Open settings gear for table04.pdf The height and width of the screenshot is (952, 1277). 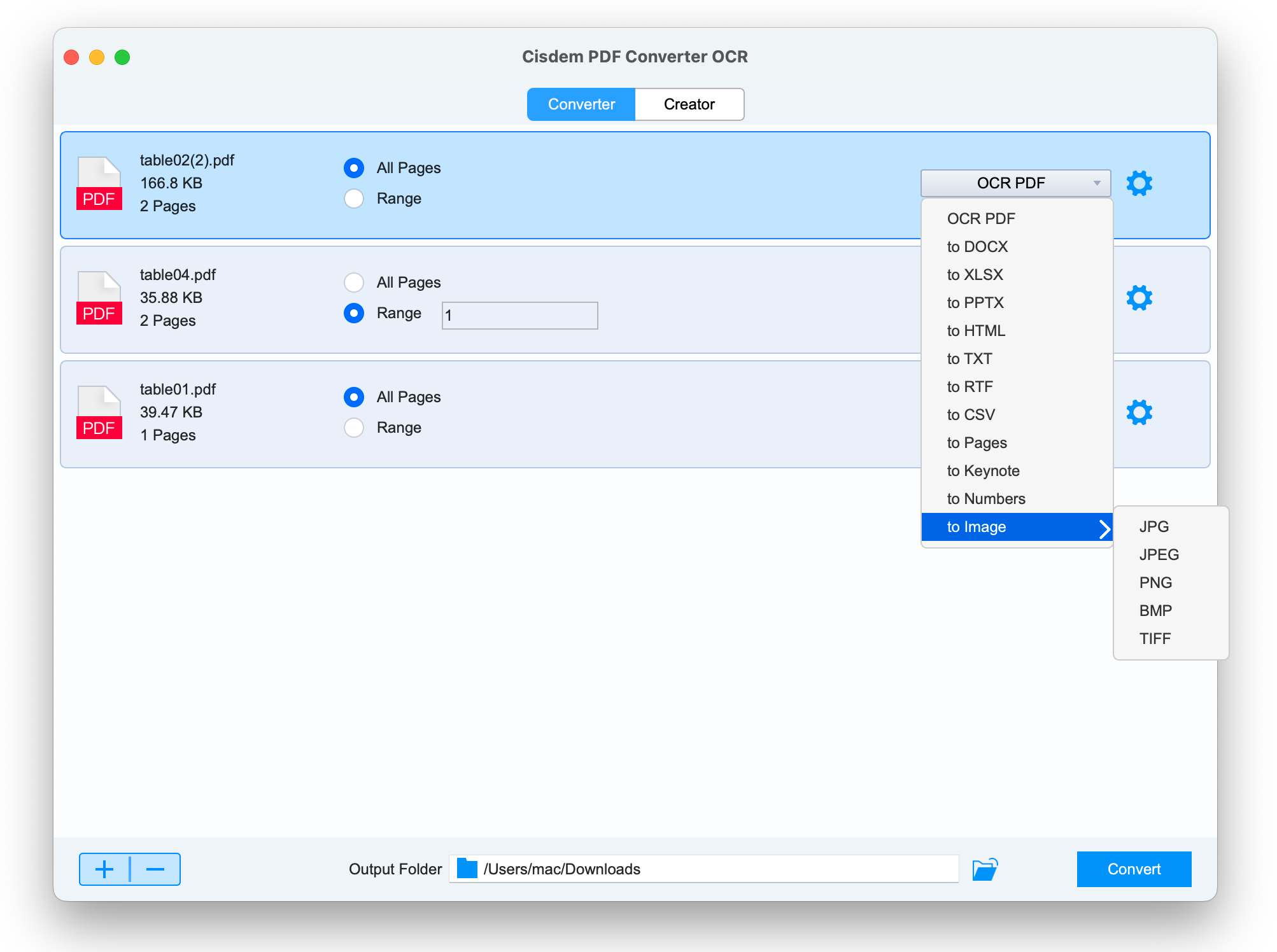pyautogui.click(x=1139, y=298)
